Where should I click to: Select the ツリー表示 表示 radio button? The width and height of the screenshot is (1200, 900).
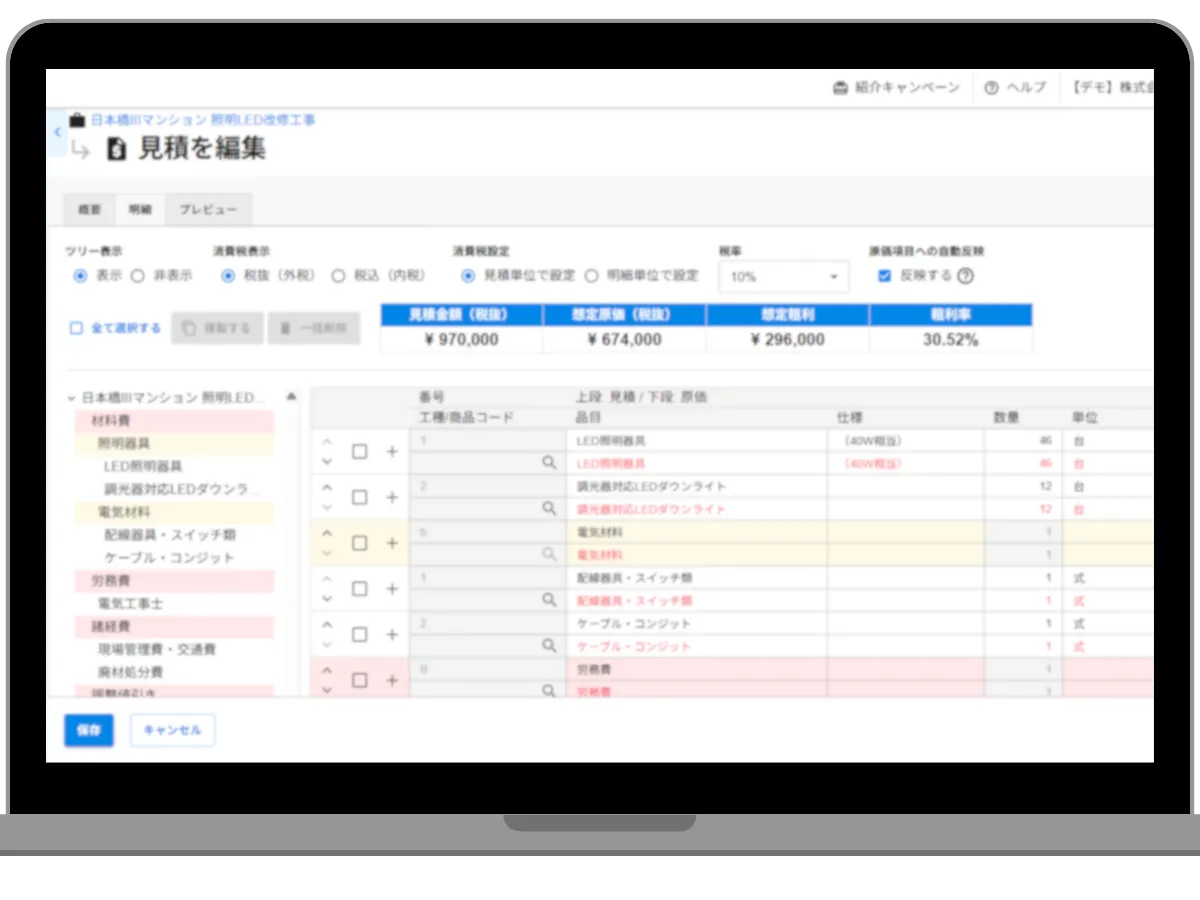(x=80, y=276)
